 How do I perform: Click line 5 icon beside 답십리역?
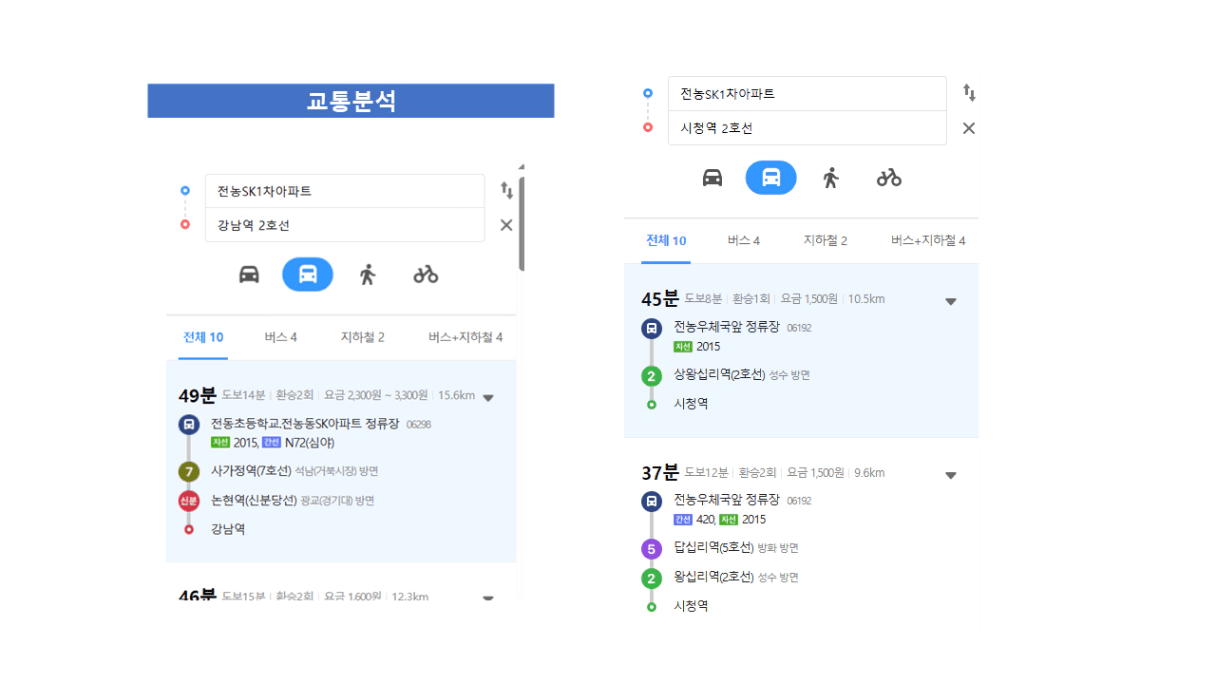click(x=651, y=549)
